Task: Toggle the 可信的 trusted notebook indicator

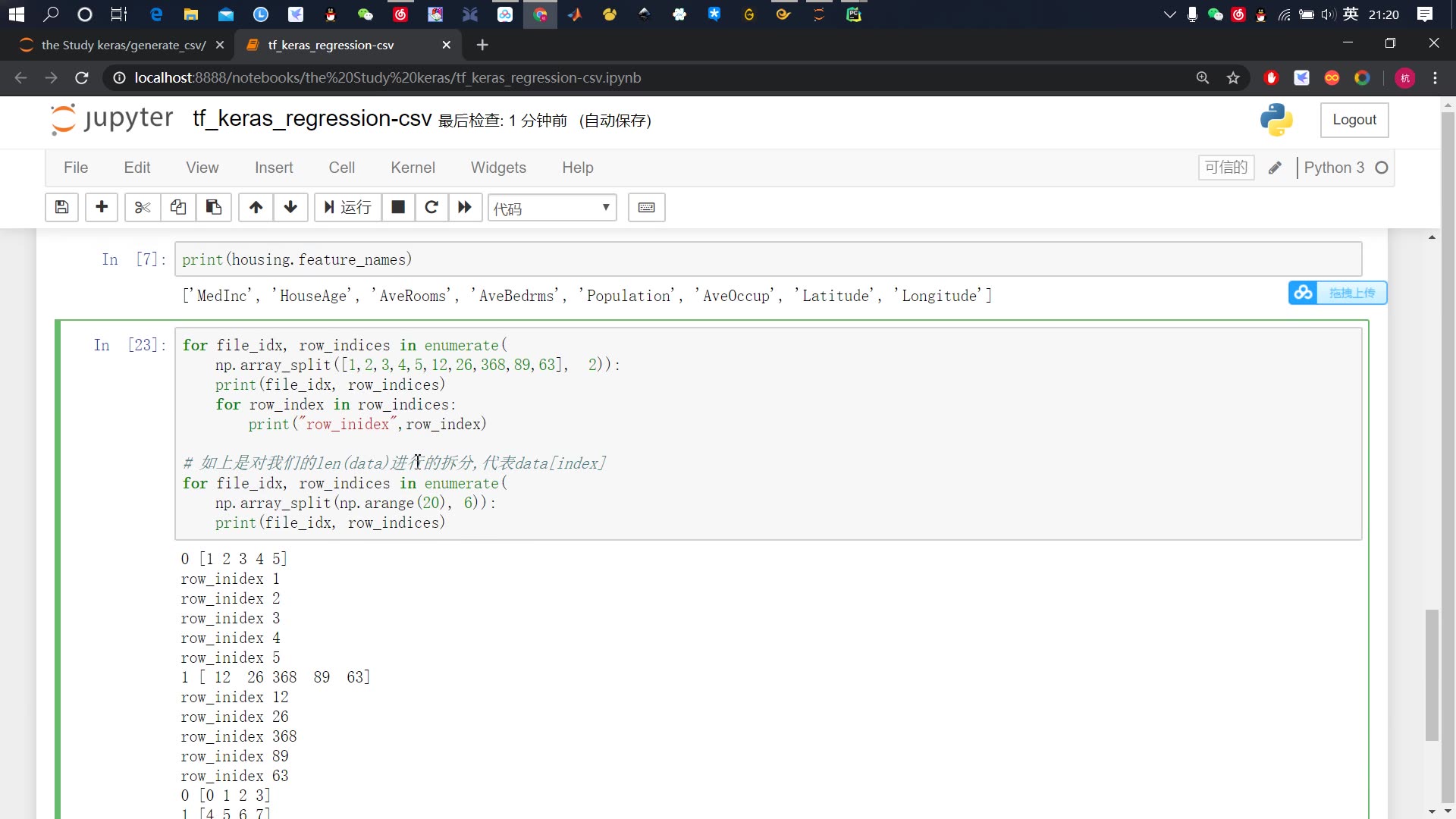Action: point(1225,168)
